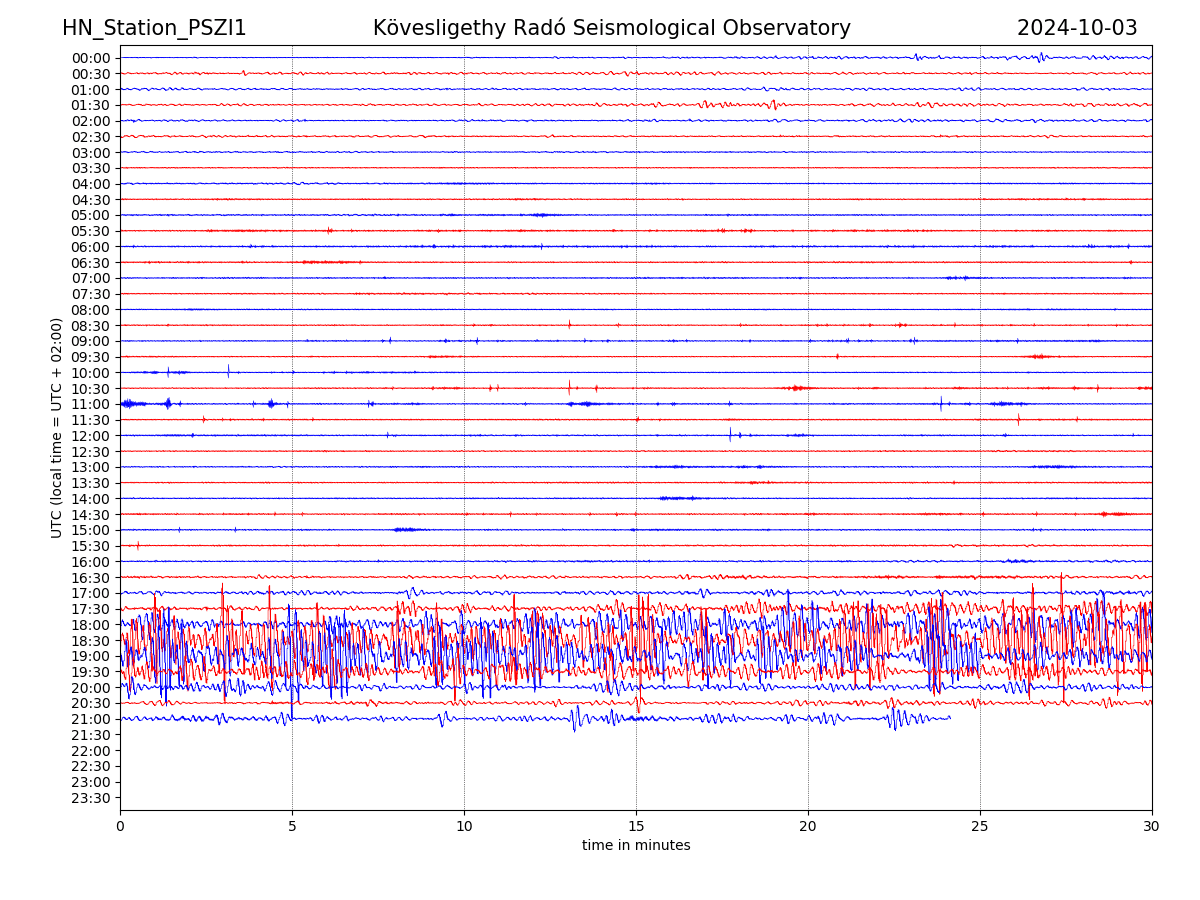
Task: Click the 15 minute x-axis tick label
Action: click(x=636, y=826)
